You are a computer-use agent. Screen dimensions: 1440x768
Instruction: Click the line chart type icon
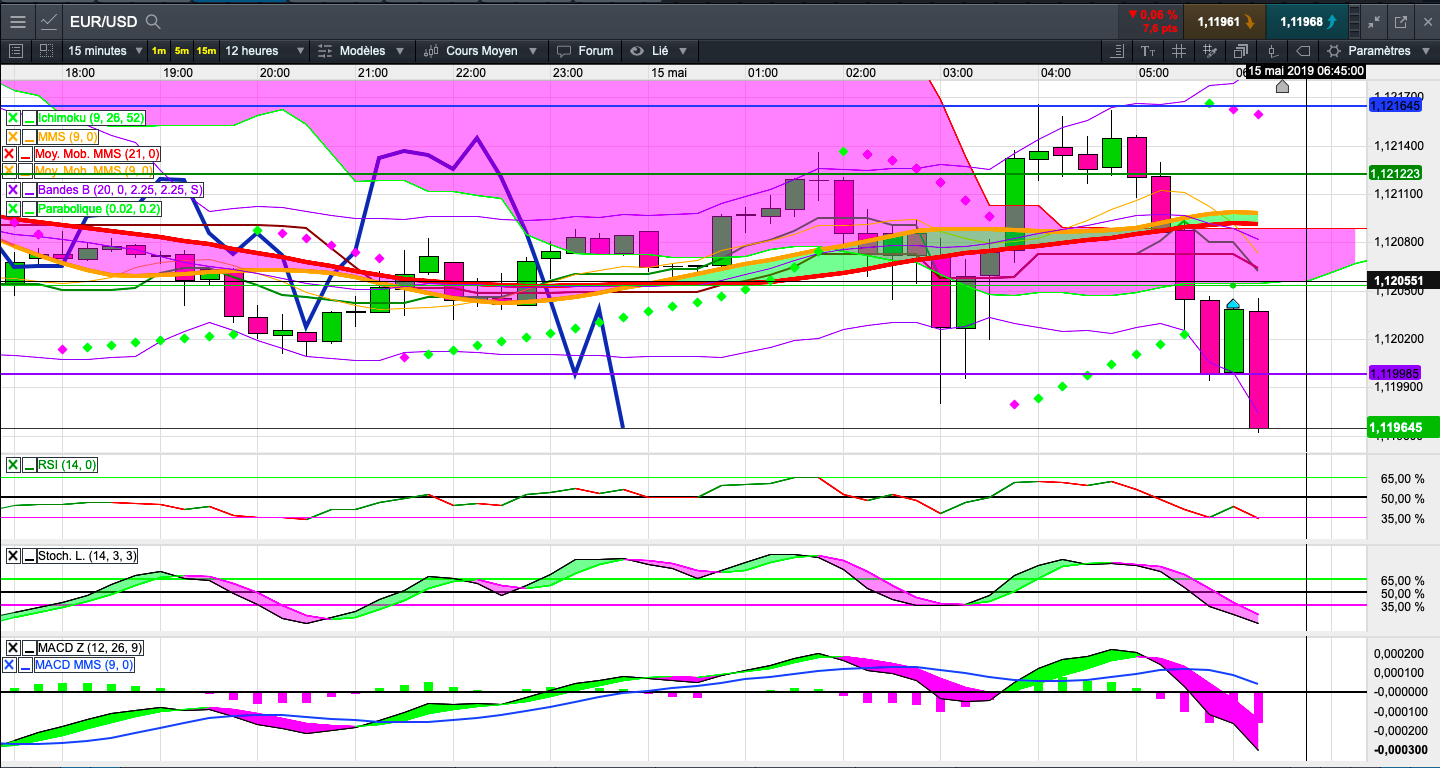click(x=49, y=21)
